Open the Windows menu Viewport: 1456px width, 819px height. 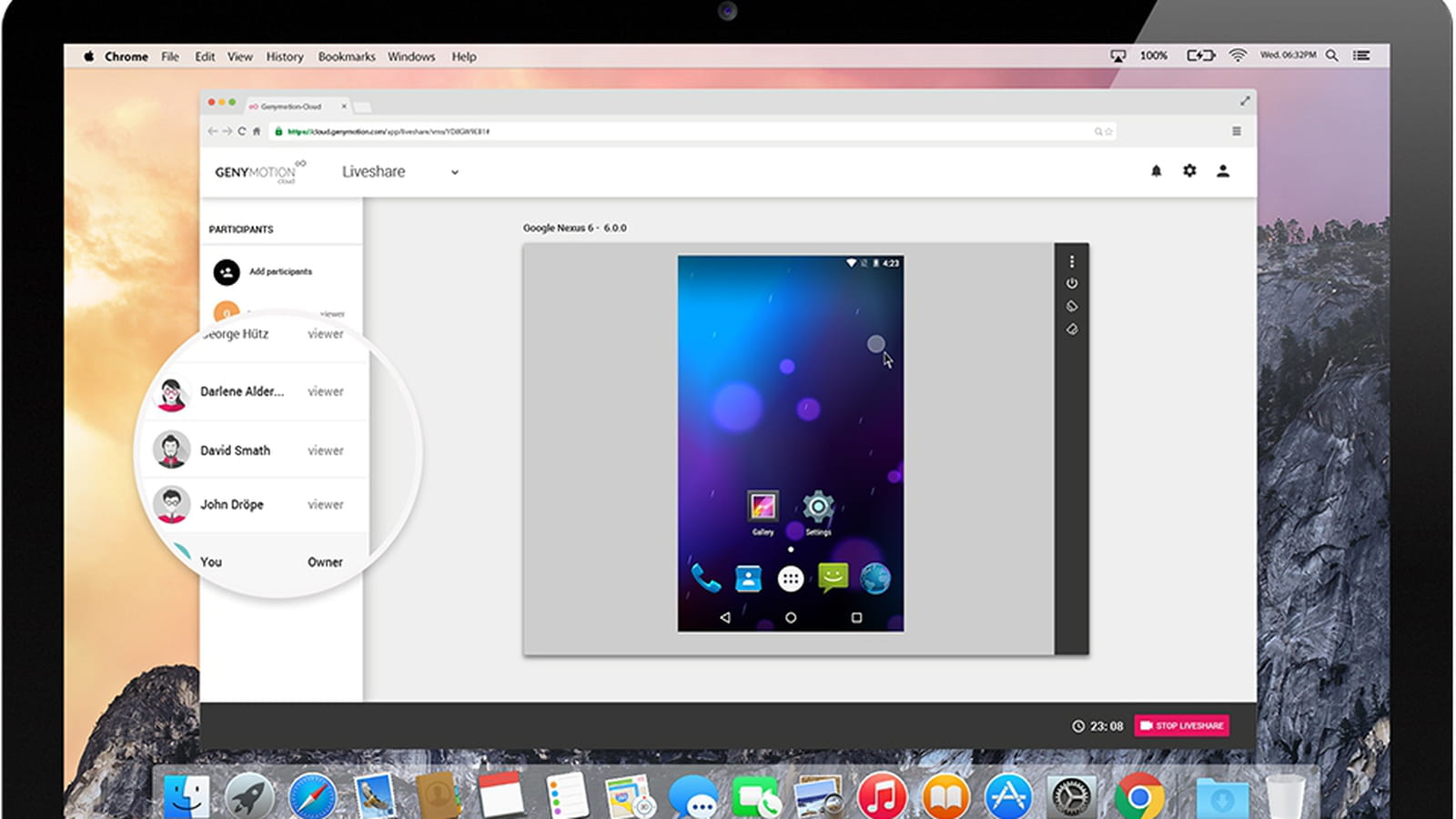coord(411,56)
